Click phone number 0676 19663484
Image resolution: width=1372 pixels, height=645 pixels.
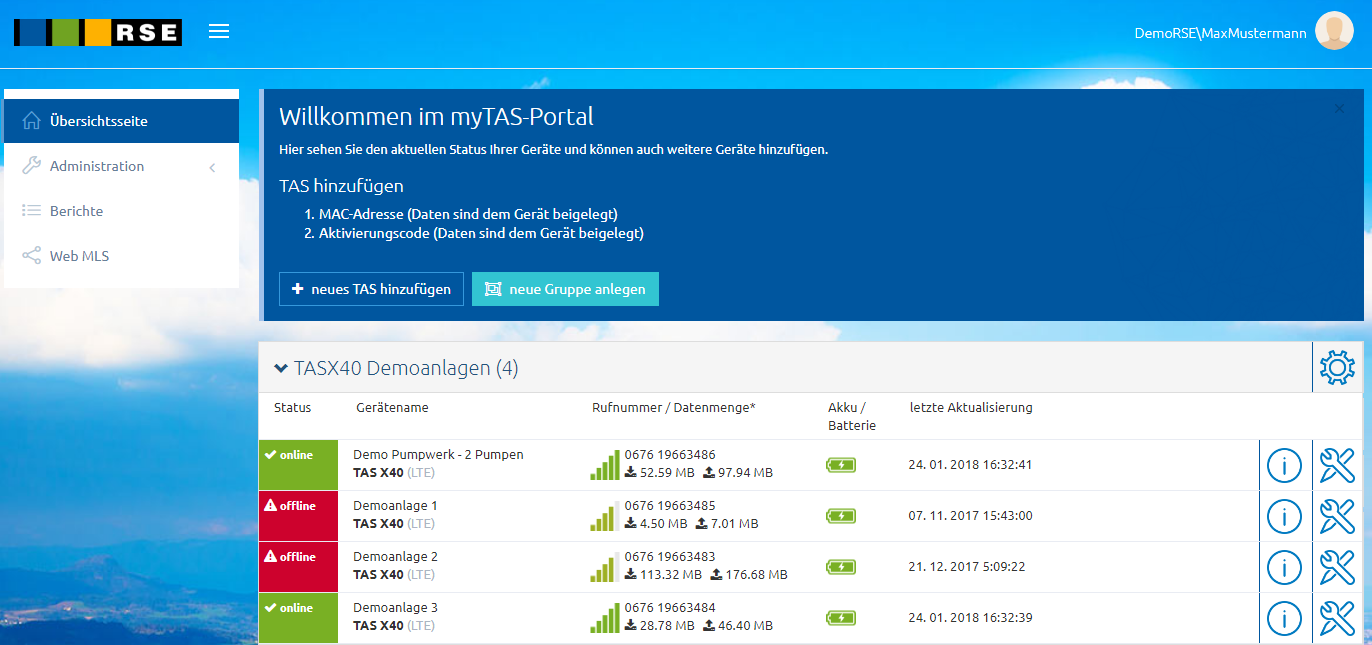tap(670, 608)
